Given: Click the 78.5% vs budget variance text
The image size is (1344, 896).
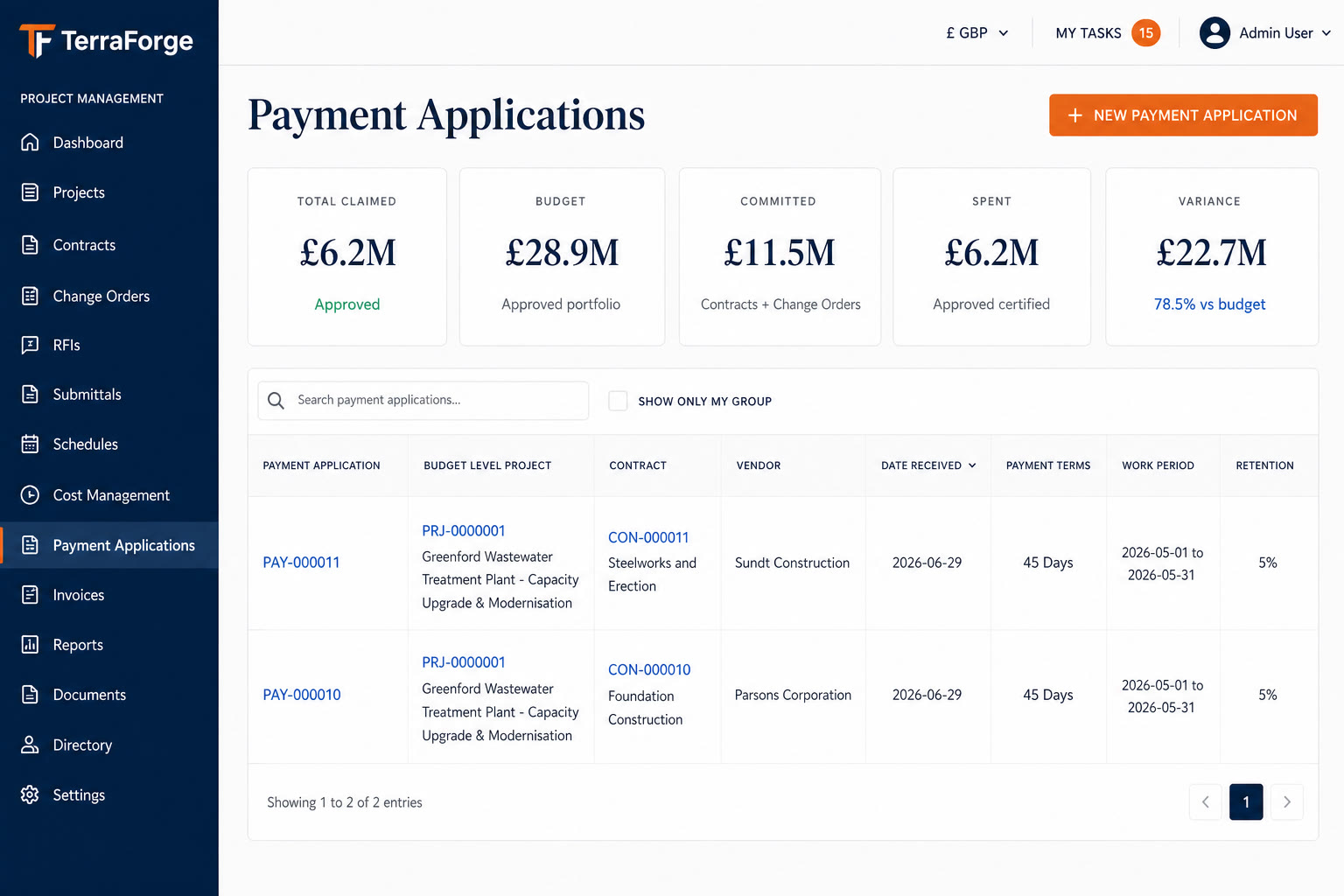Looking at the screenshot, I should point(1209,304).
